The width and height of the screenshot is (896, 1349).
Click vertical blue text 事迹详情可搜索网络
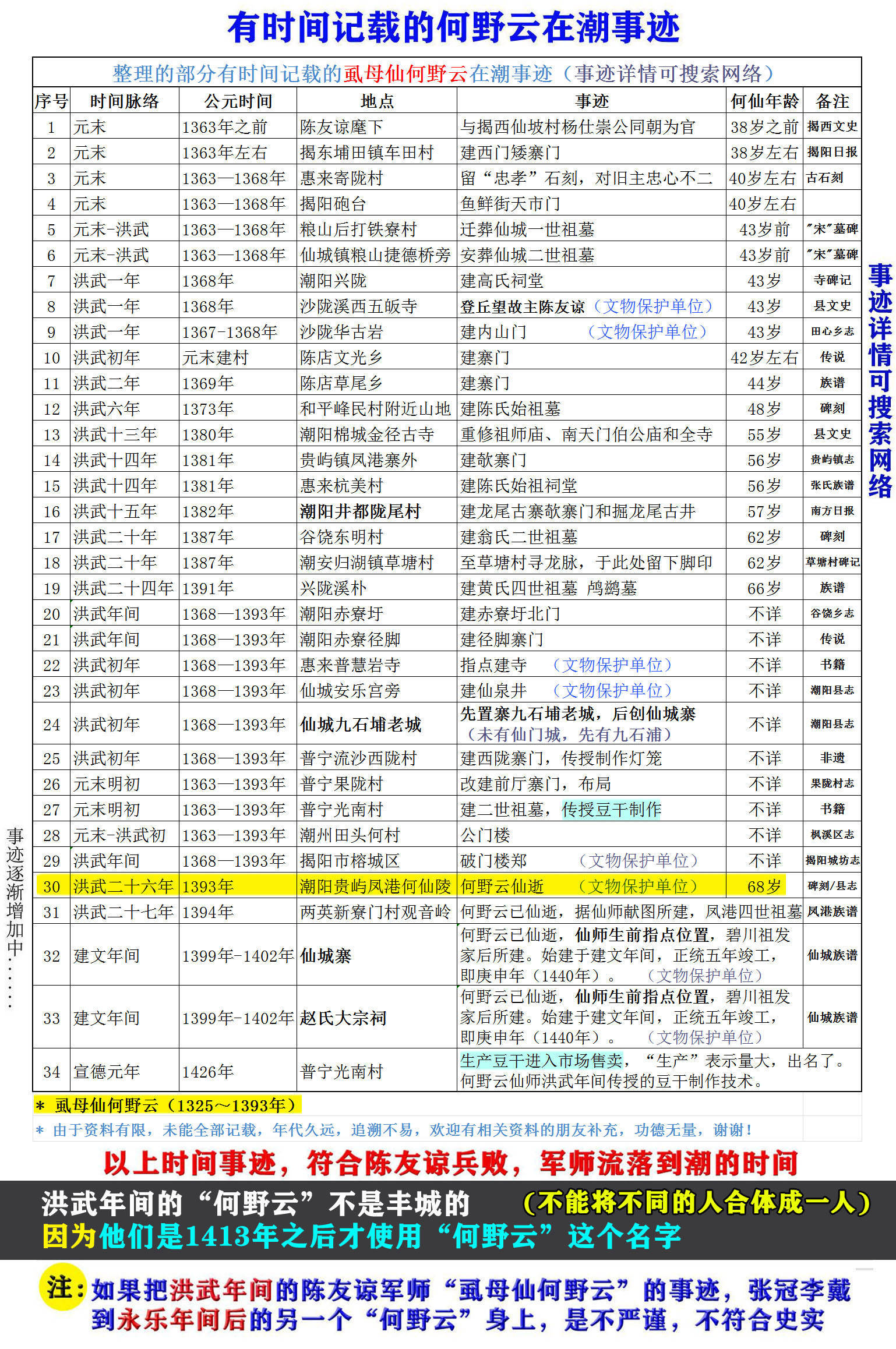(880, 380)
